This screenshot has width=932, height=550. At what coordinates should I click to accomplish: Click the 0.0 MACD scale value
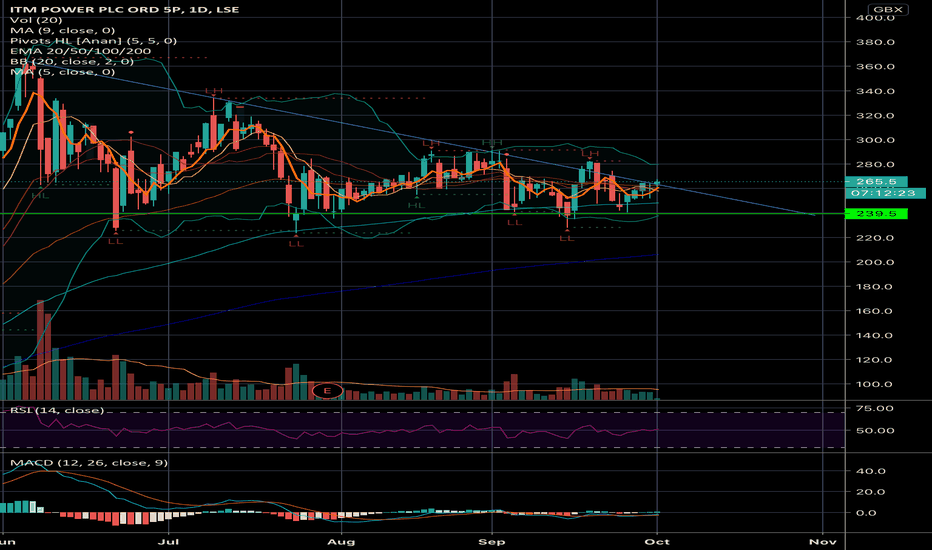point(866,513)
